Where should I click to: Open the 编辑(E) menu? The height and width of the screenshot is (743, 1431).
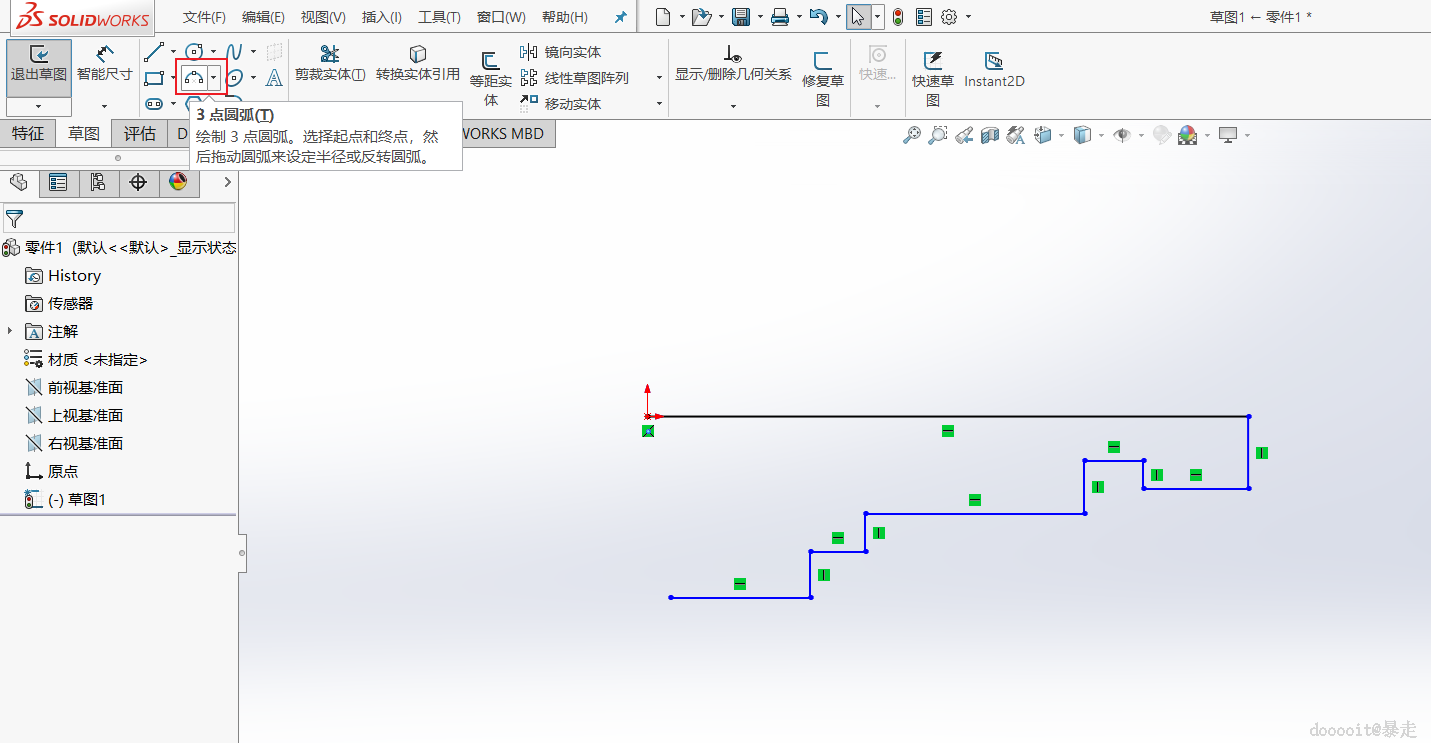click(263, 17)
